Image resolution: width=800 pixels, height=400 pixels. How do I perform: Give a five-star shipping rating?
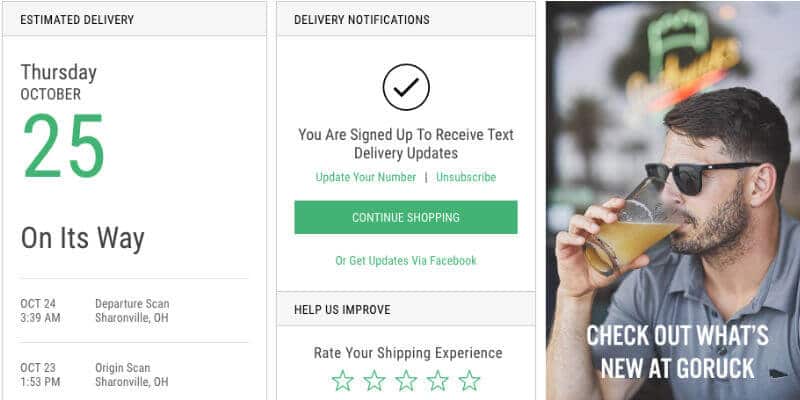pos(469,380)
